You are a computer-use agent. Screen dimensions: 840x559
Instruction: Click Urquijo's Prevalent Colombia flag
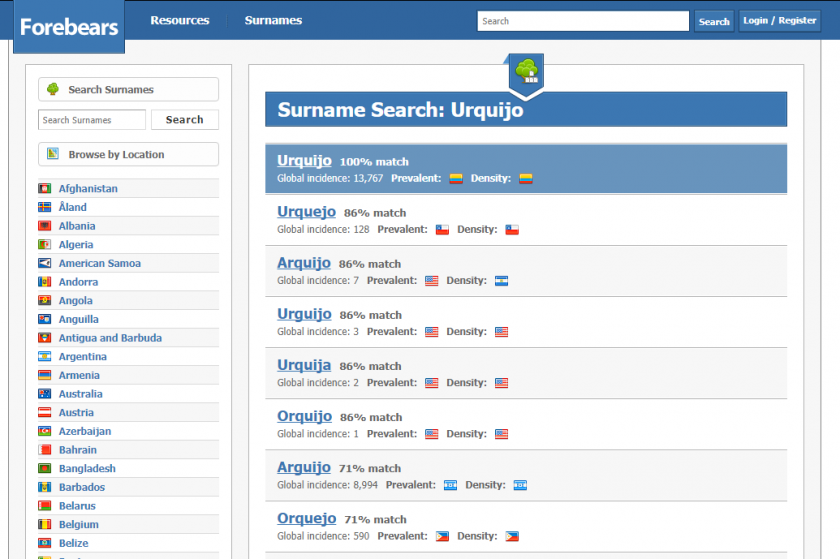456,178
